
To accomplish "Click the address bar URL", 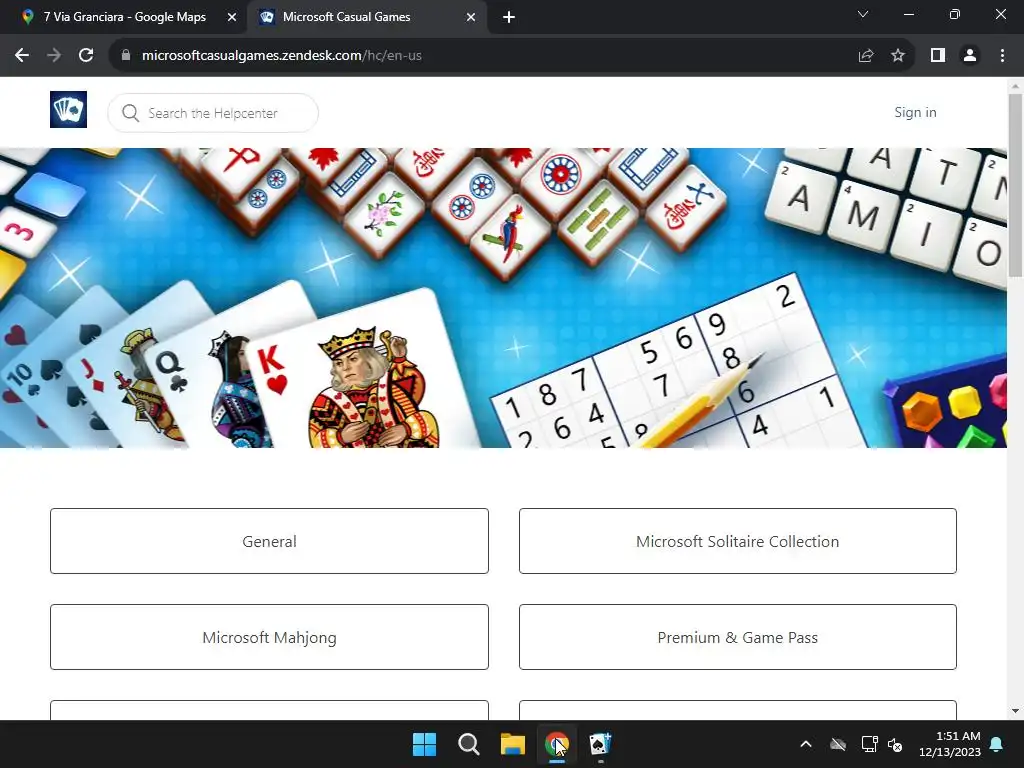I will click(x=281, y=56).
